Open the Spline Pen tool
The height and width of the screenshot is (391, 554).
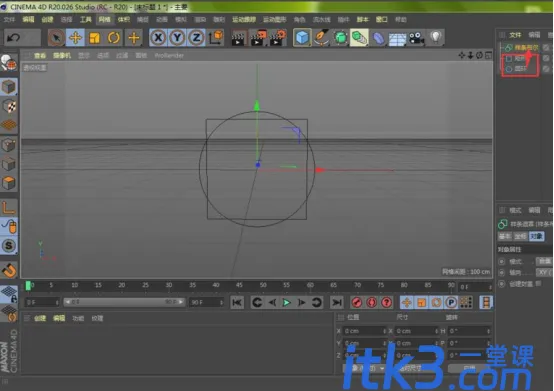pos(321,37)
